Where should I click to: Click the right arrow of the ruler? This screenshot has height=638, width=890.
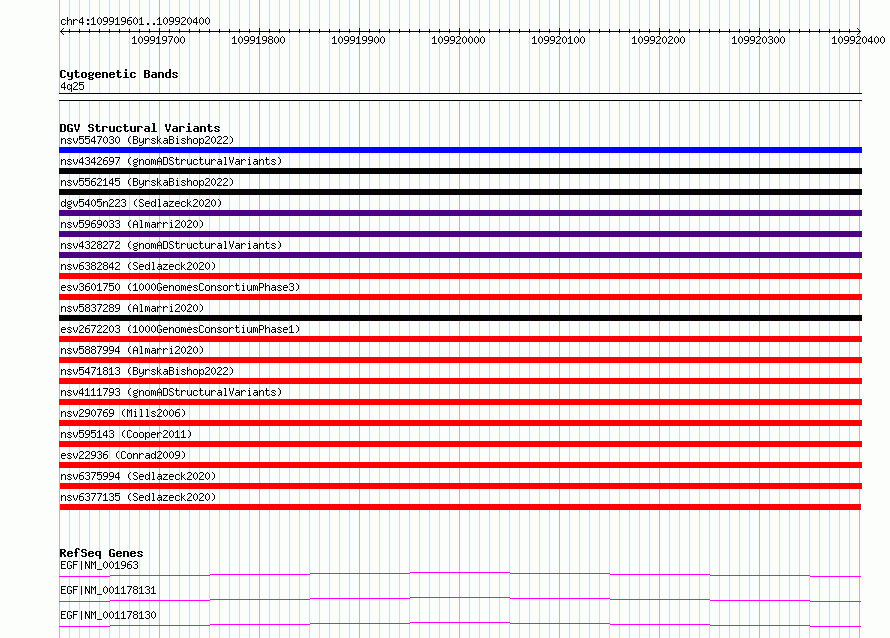coord(859,32)
